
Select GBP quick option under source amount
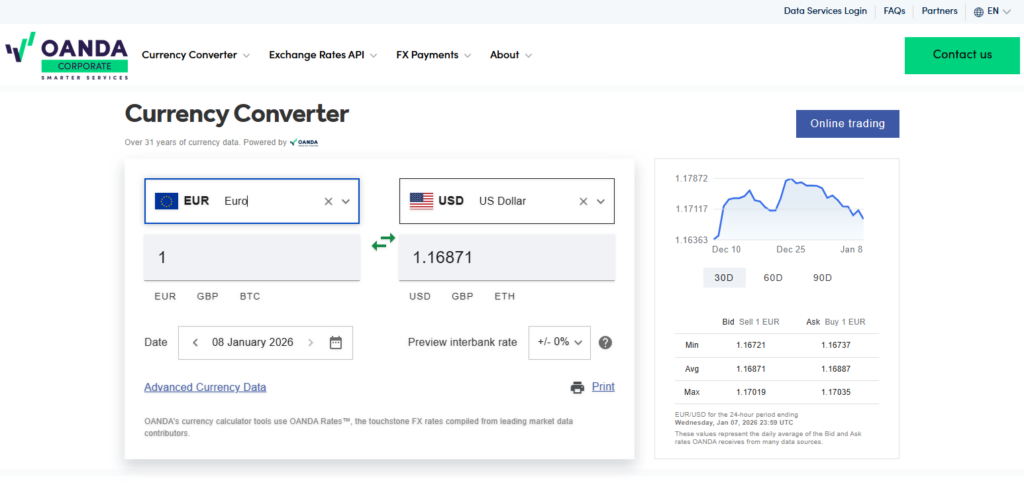click(208, 296)
